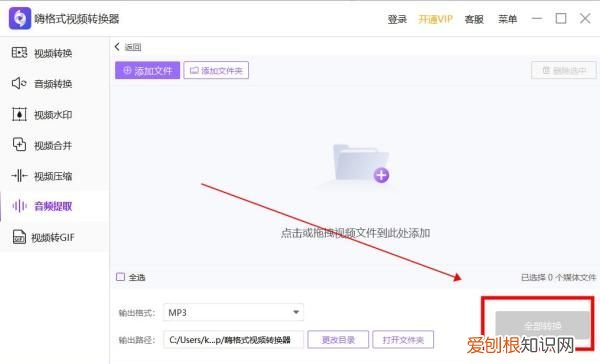The height and width of the screenshot is (364, 600).
Task: Click 开通VIP link
Action: pos(435,19)
